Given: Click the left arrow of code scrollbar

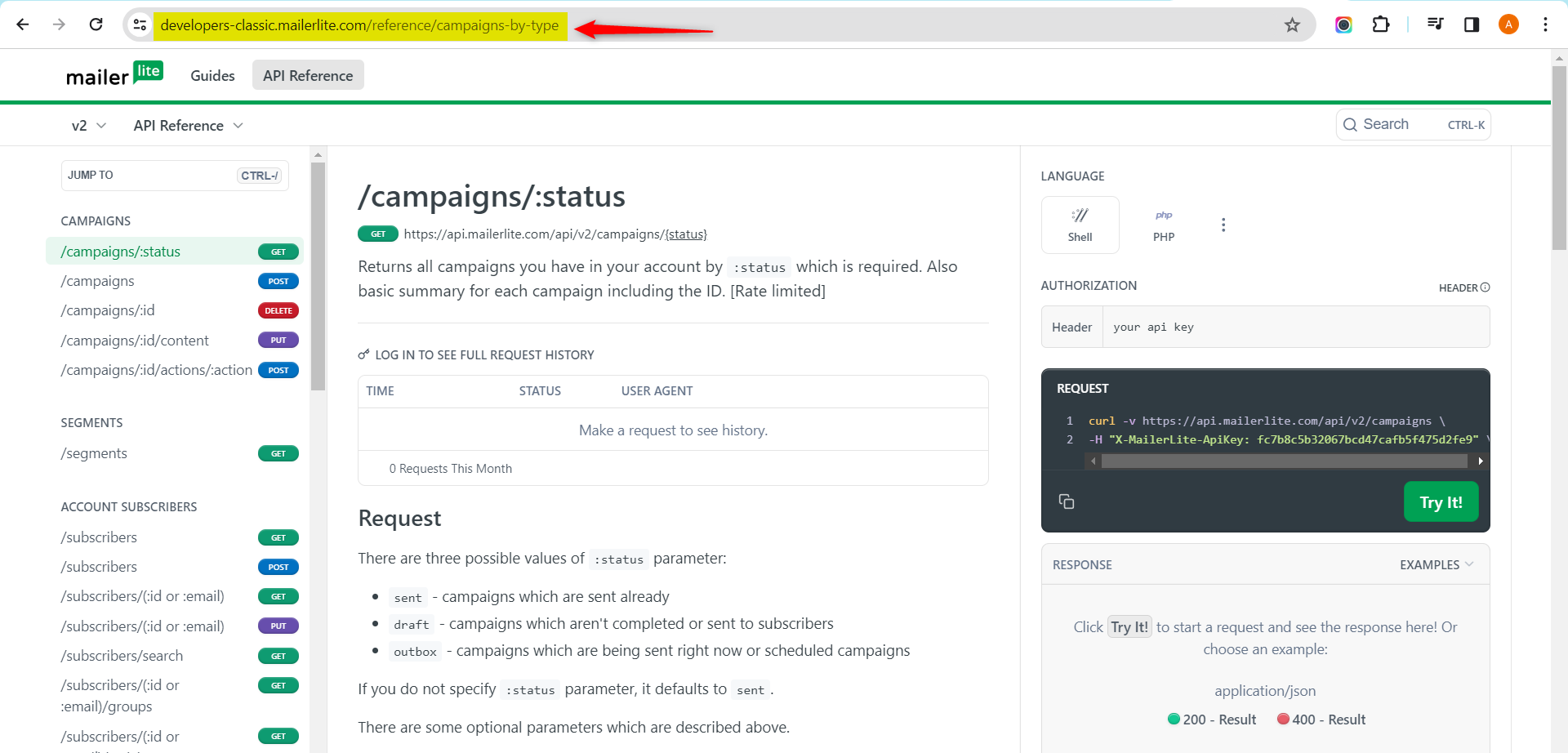Looking at the screenshot, I should (x=1093, y=461).
